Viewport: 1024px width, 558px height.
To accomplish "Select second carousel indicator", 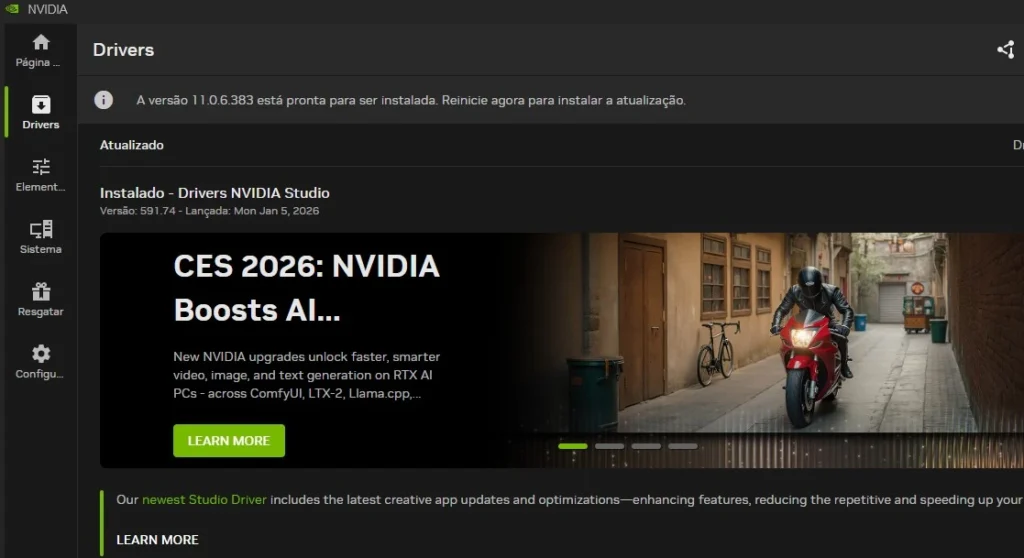I will coord(609,446).
